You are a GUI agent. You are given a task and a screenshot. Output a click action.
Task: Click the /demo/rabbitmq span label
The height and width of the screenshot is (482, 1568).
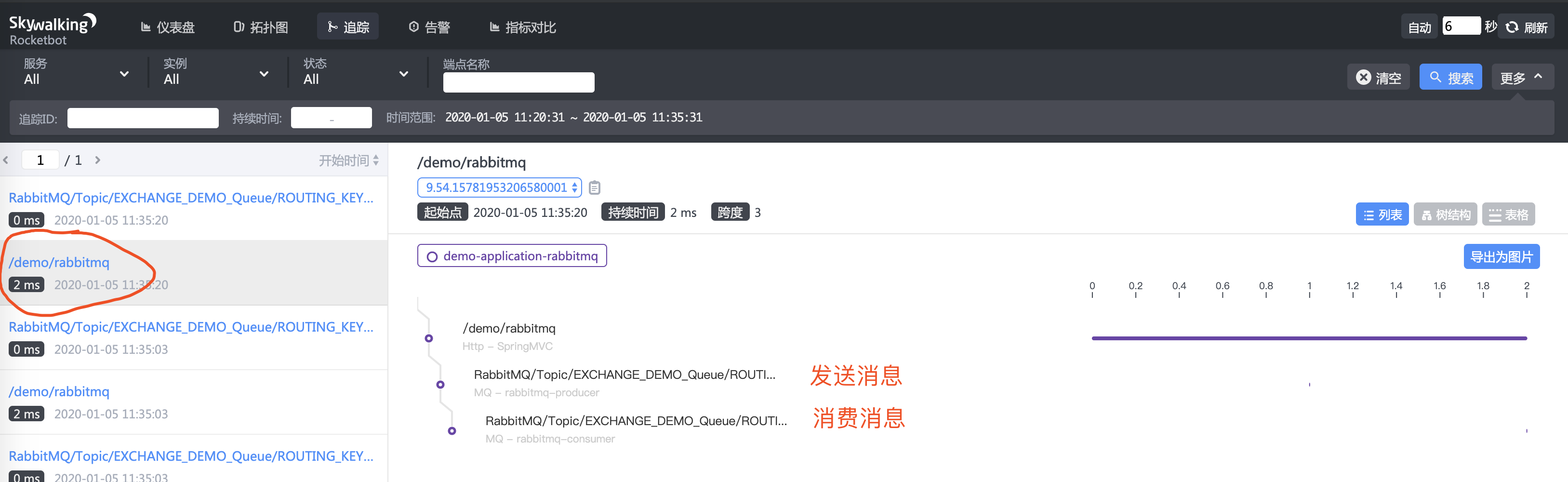tap(509, 329)
